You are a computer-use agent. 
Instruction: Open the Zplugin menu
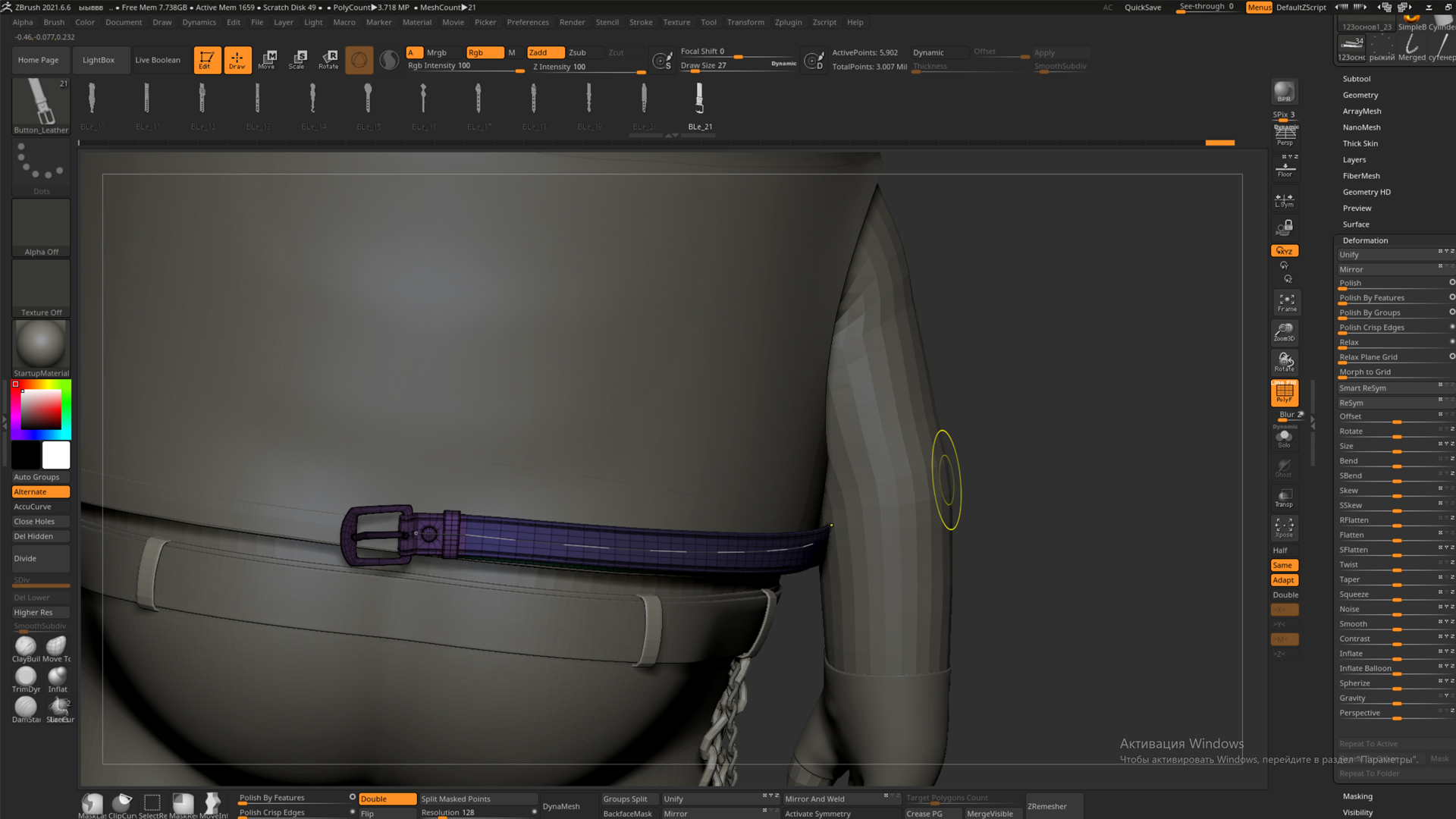pos(788,22)
